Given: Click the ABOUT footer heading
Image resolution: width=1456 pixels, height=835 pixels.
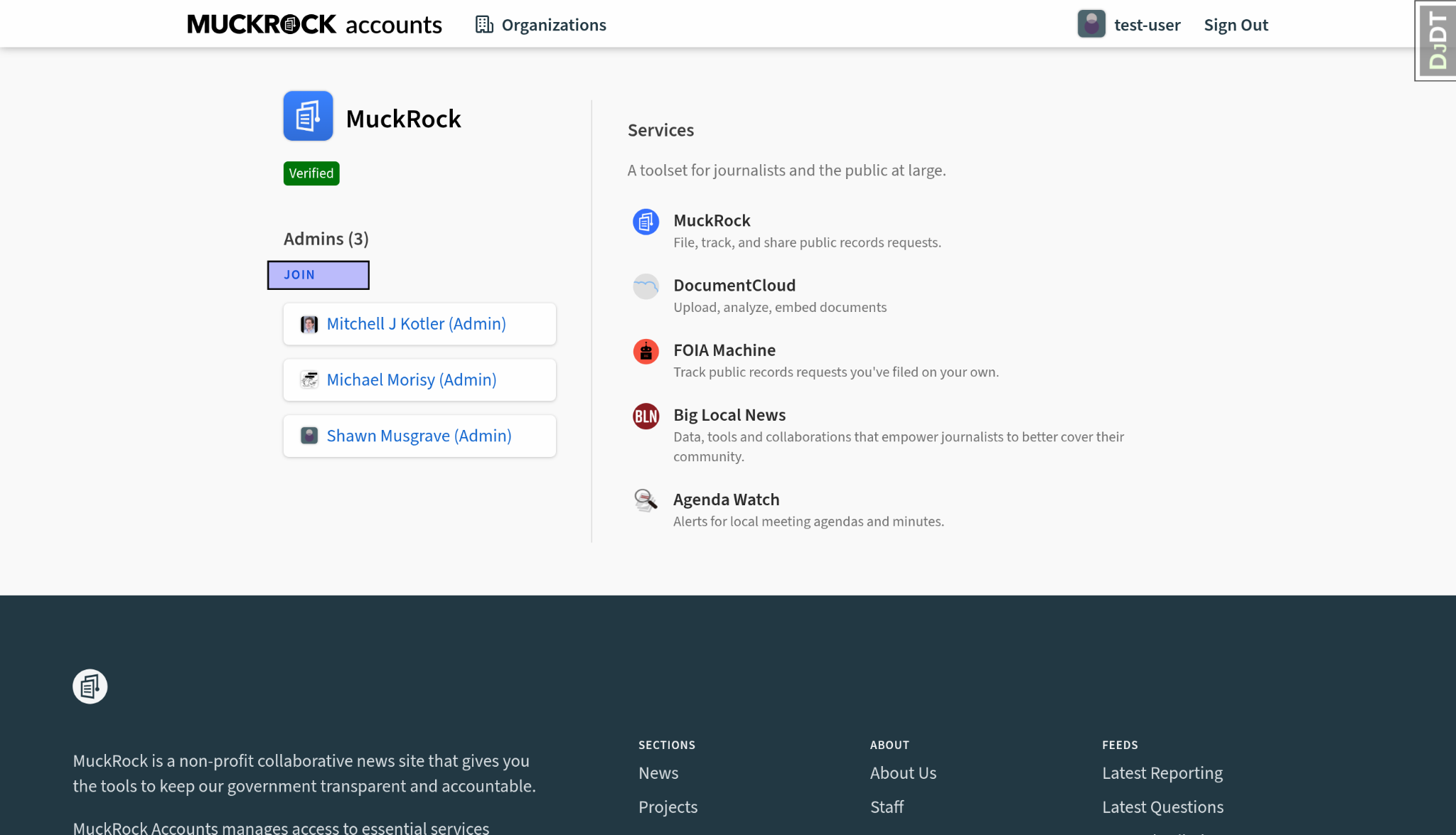Looking at the screenshot, I should pos(889,745).
